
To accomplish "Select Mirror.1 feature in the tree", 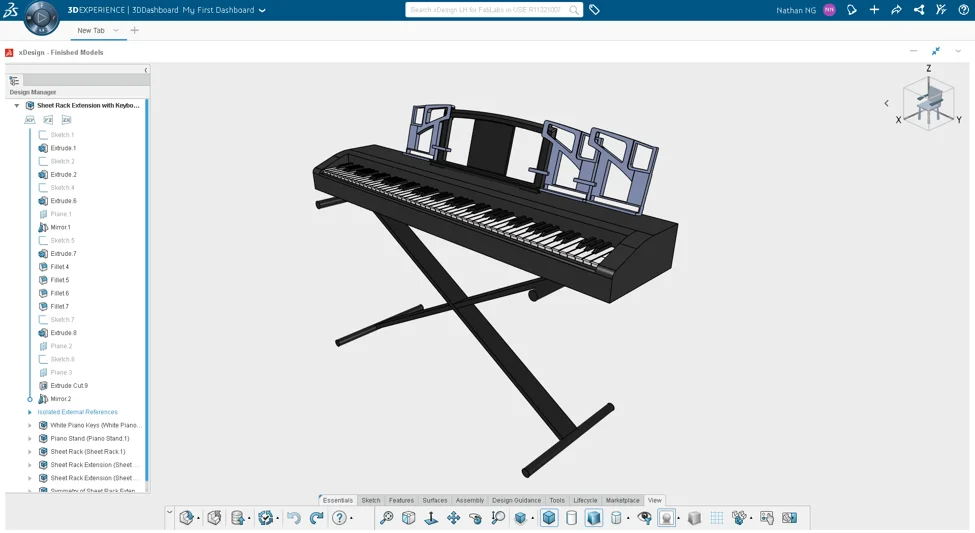I will tap(60, 228).
